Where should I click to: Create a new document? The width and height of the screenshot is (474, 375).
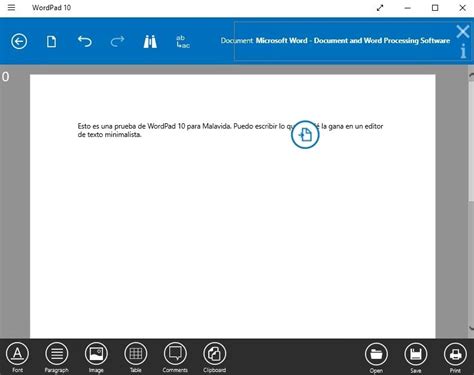tap(51, 42)
